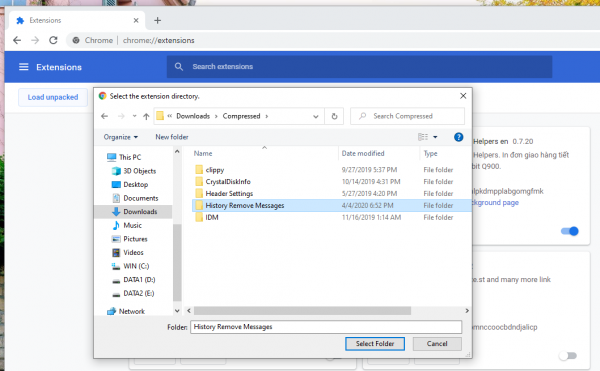The height and width of the screenshot is (371, 600).
Task: Click the file list horizontal scrollbar thumb
Action: [302, 311]
